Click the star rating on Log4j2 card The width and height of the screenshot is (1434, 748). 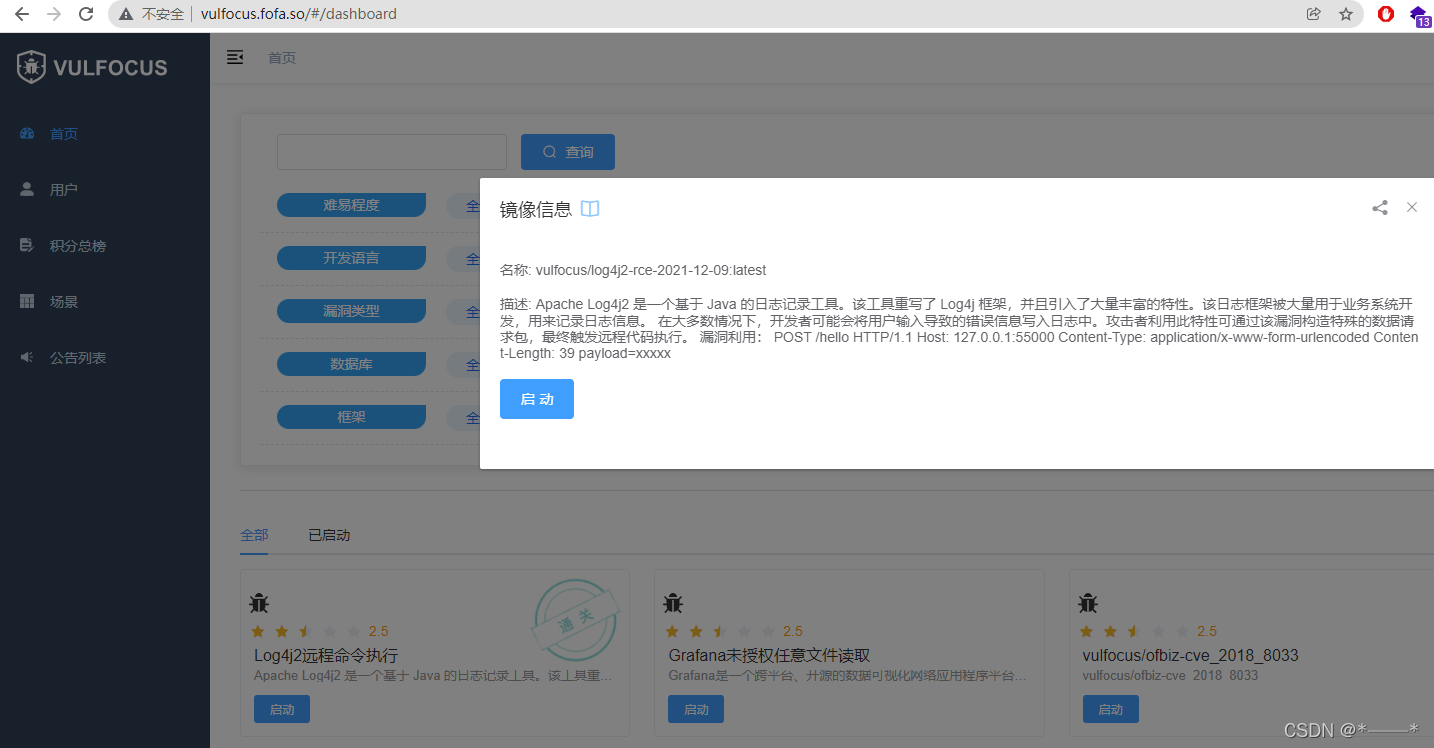[x=305, y=631]
